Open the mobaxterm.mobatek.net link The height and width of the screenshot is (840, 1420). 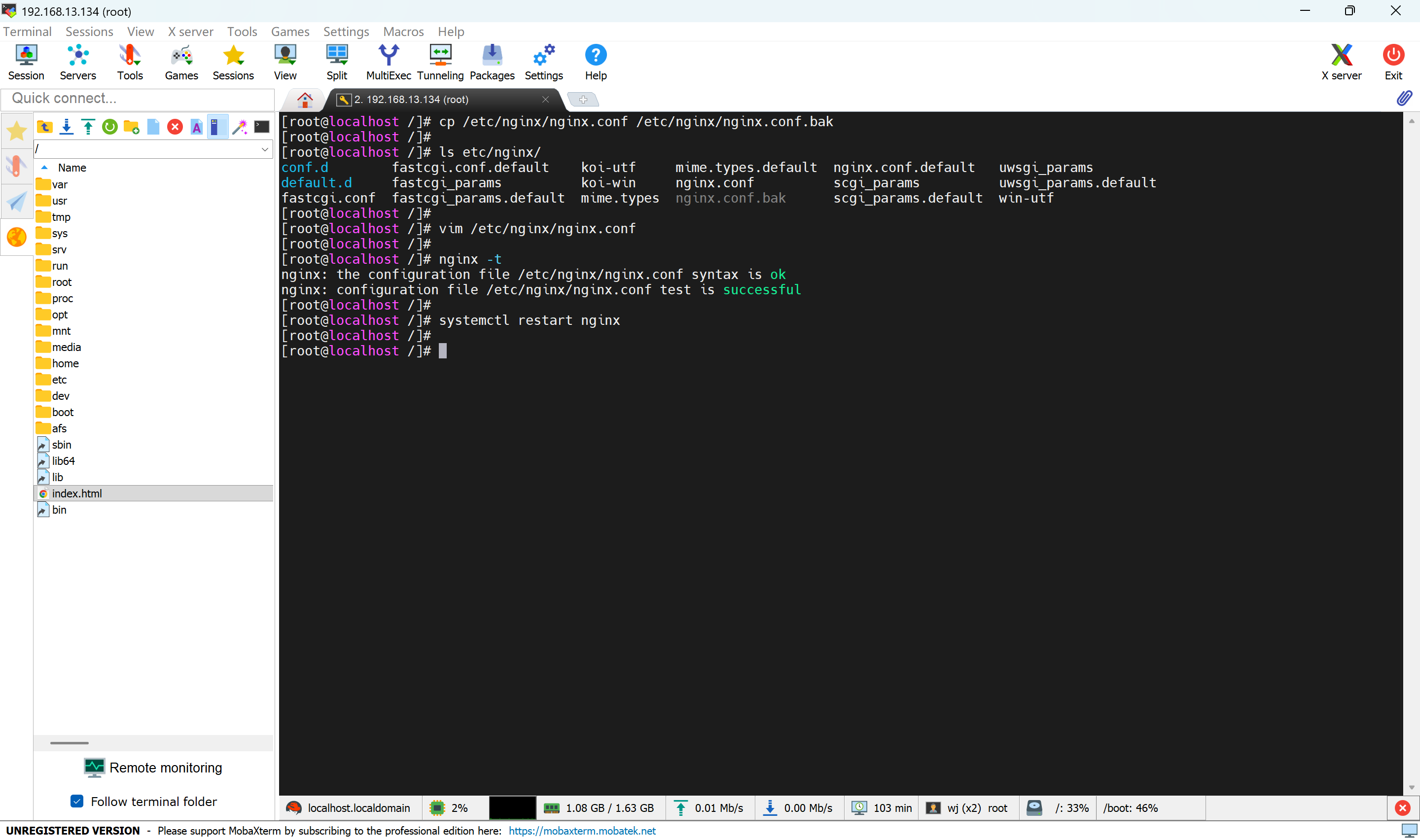(582, 830)
